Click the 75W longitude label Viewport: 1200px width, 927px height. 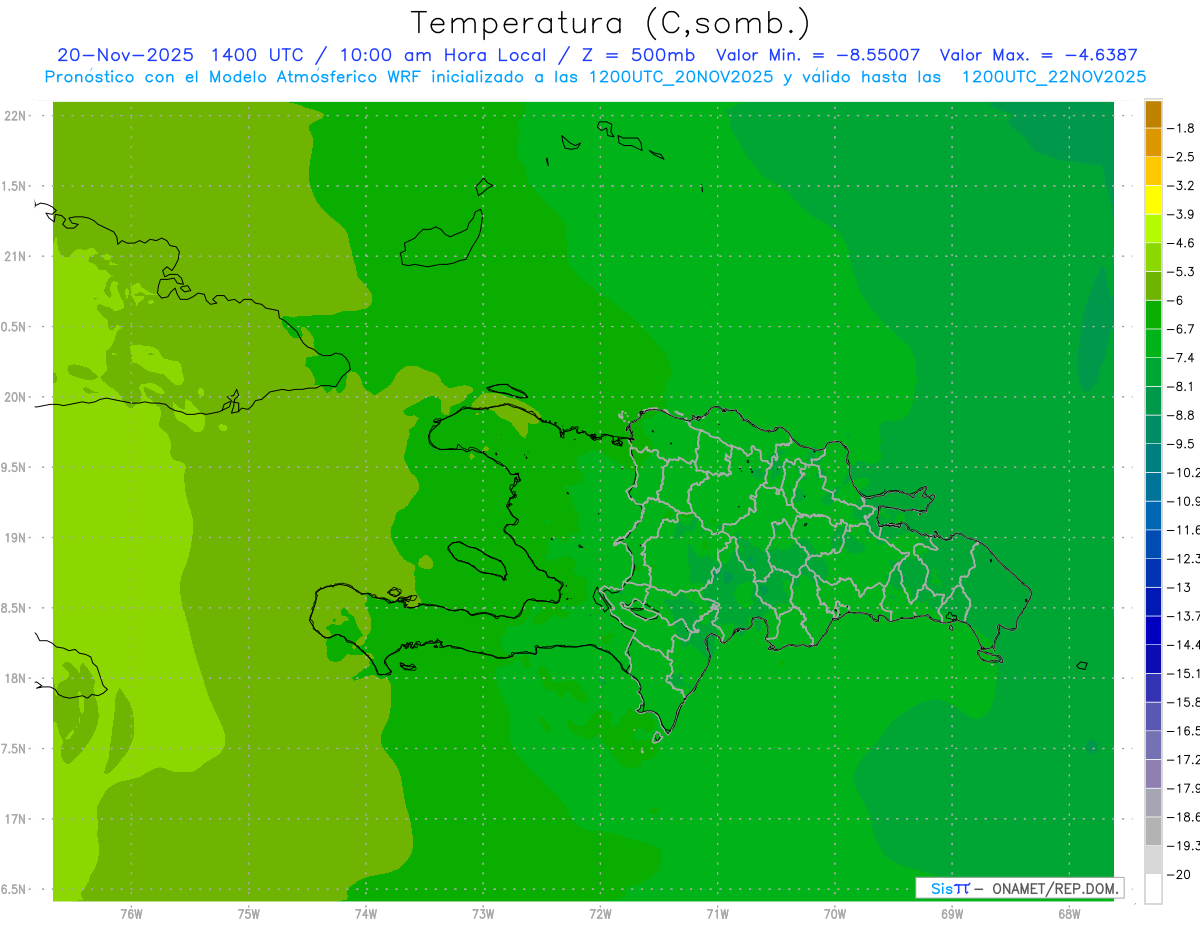click(249, 913)
